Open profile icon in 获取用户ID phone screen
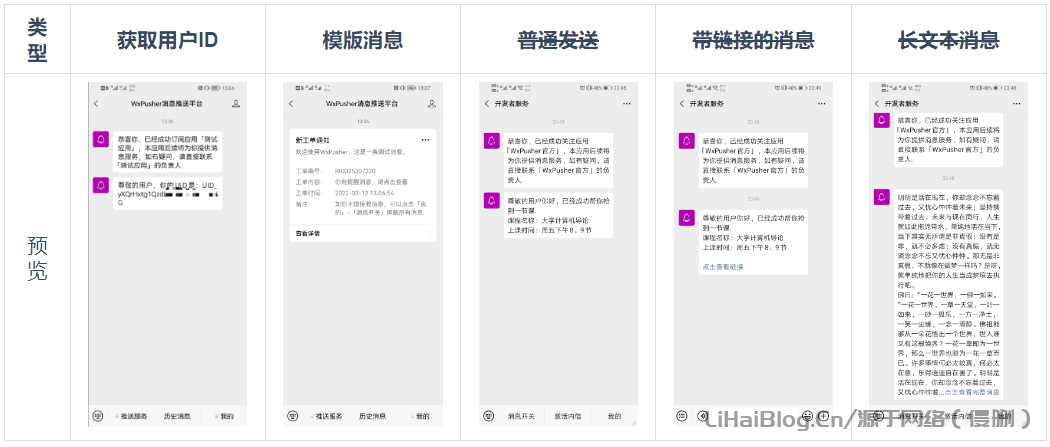Screen dimensions: 1050x447 tap(236, 104)
